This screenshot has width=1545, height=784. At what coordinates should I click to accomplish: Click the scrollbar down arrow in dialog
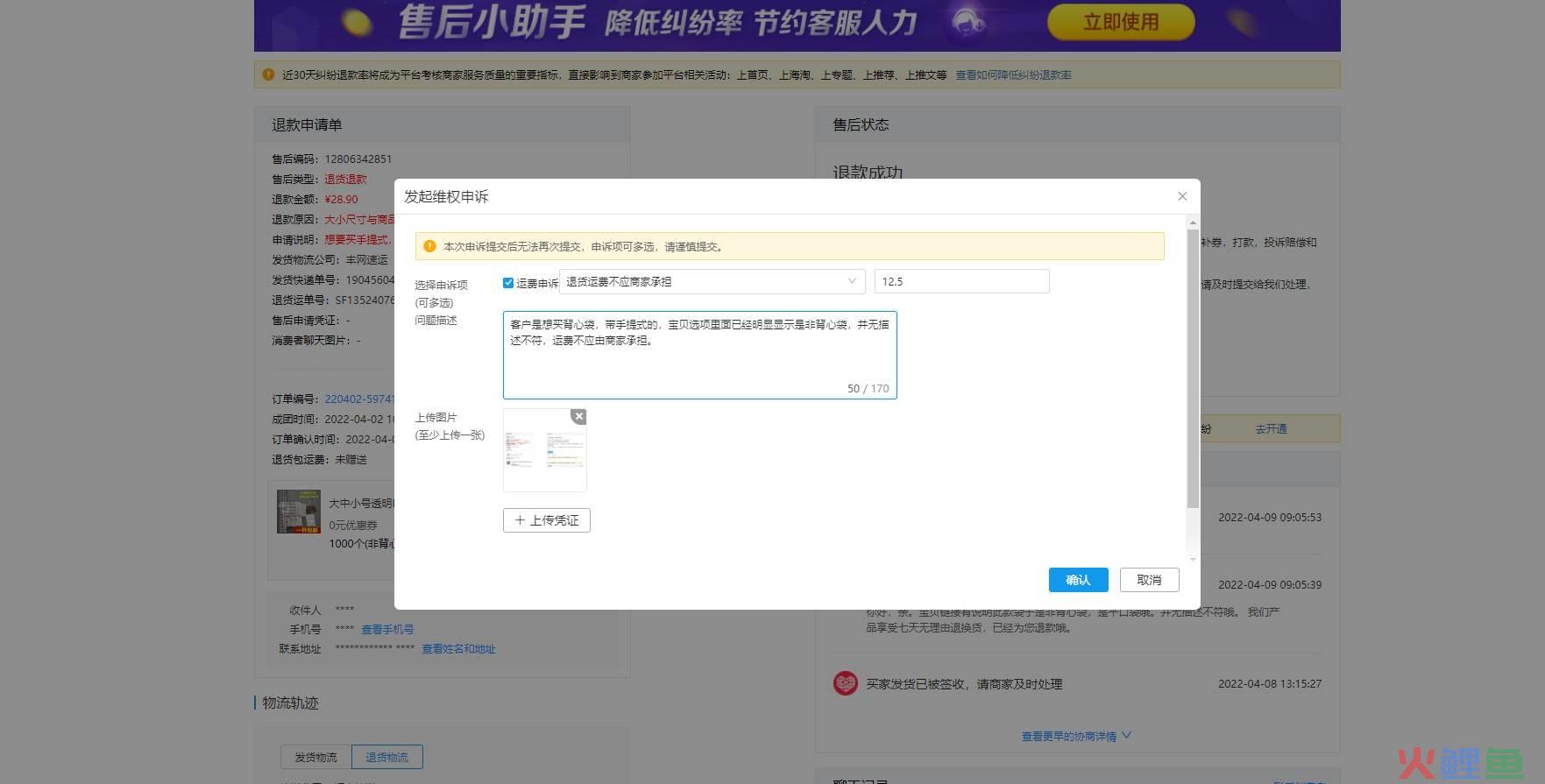pyautogui.click(x=1193, y=559)
